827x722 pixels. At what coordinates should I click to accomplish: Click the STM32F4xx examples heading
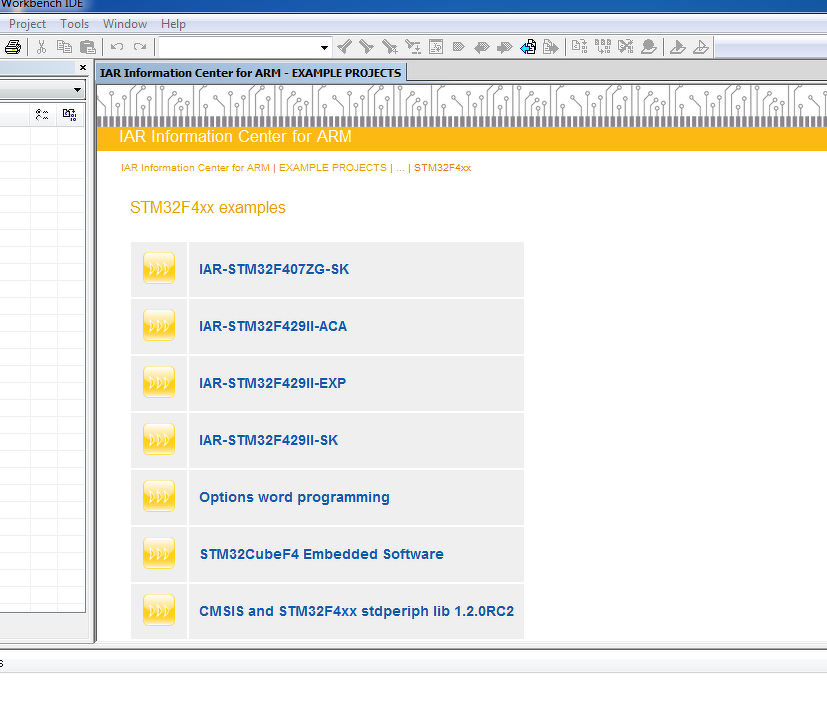pos(208,208)
